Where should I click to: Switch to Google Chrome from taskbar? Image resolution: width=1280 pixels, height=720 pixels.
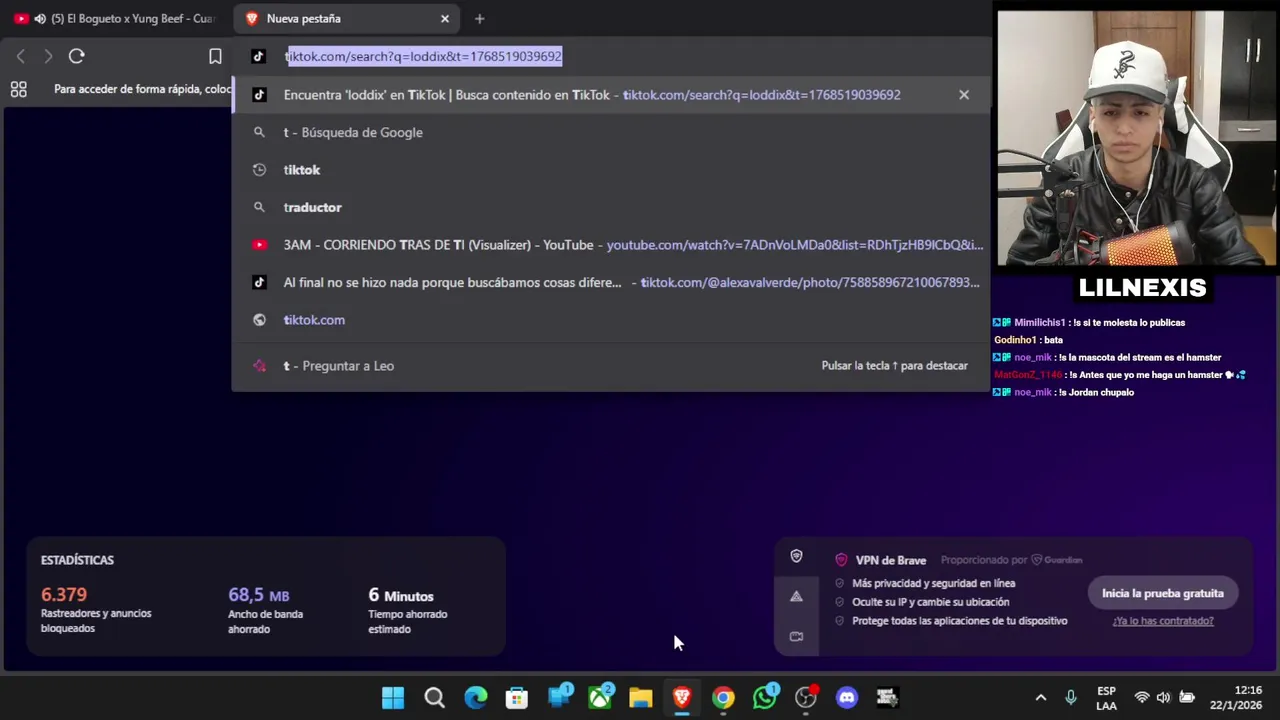(723, 697)
